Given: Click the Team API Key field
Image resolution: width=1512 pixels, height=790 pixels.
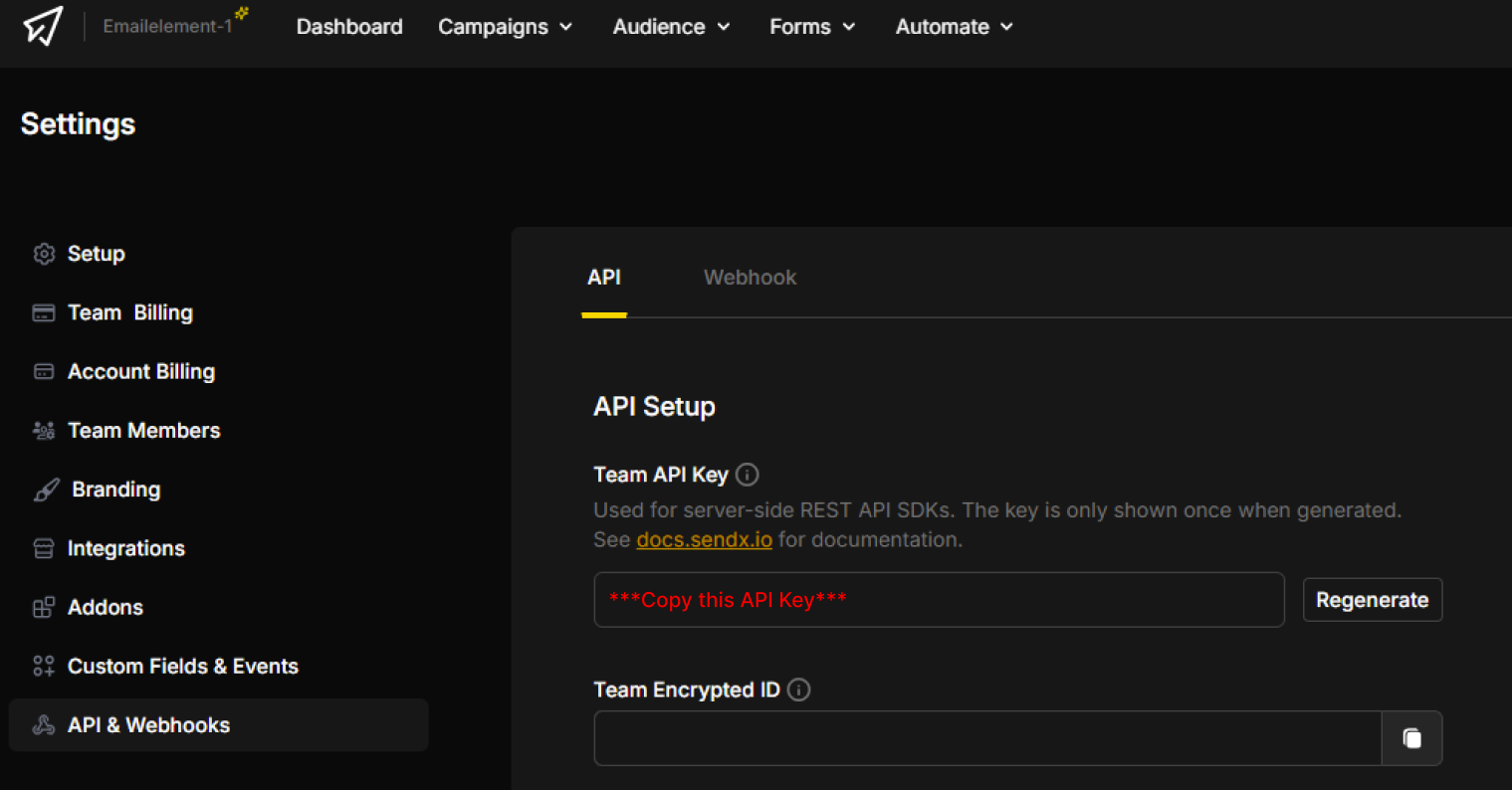Looking at the screenshot, I should pos(939,600).
